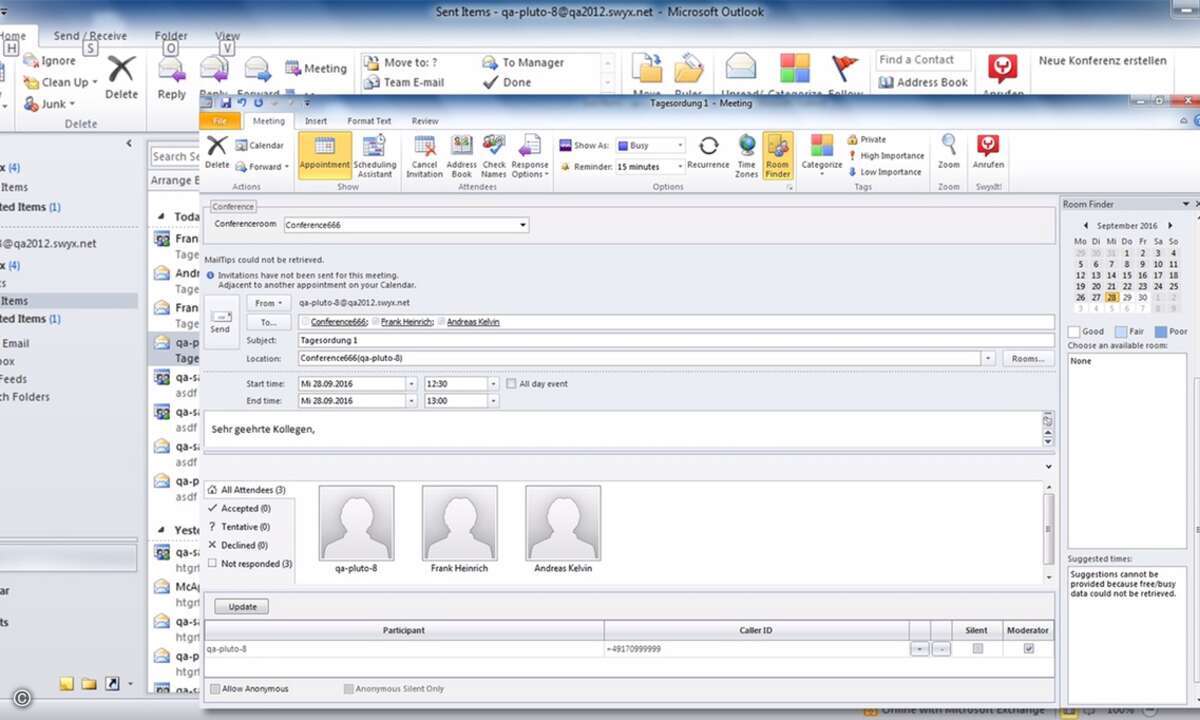
Task: Click the To Manager quick step
Action: coord(523,62)
